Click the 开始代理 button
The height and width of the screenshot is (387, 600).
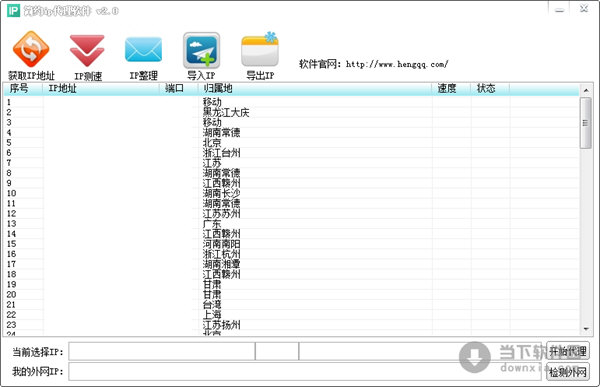pyautogui.click(x=568, y=351)
